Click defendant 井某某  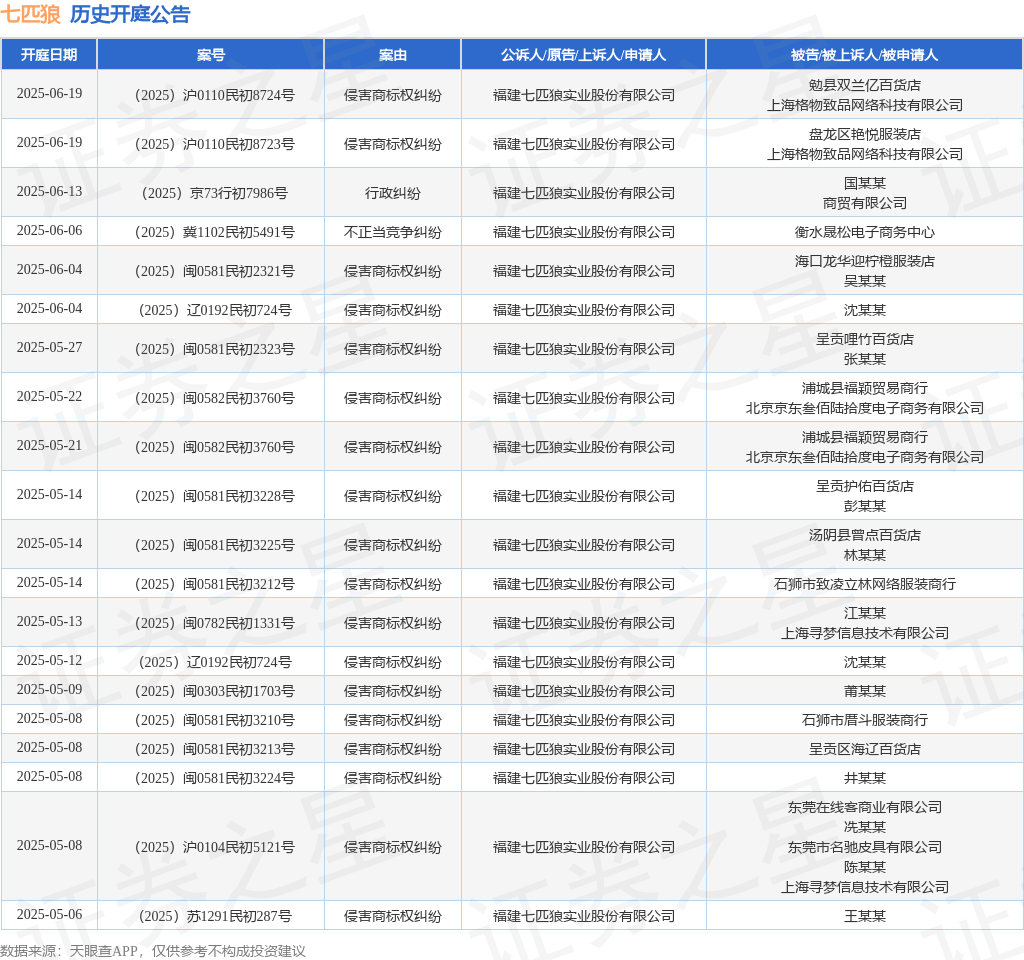point(865,778)
